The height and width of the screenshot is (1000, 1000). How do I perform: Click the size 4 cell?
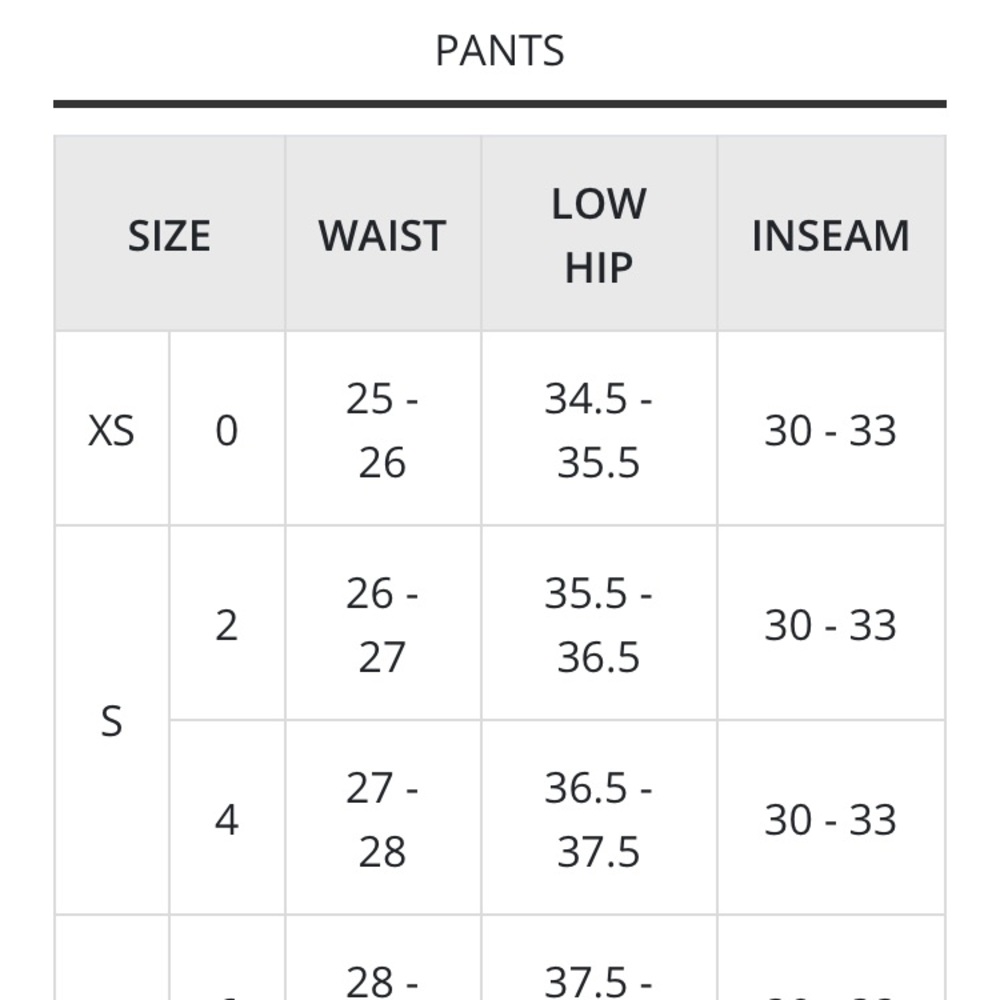tap(227, 818)
